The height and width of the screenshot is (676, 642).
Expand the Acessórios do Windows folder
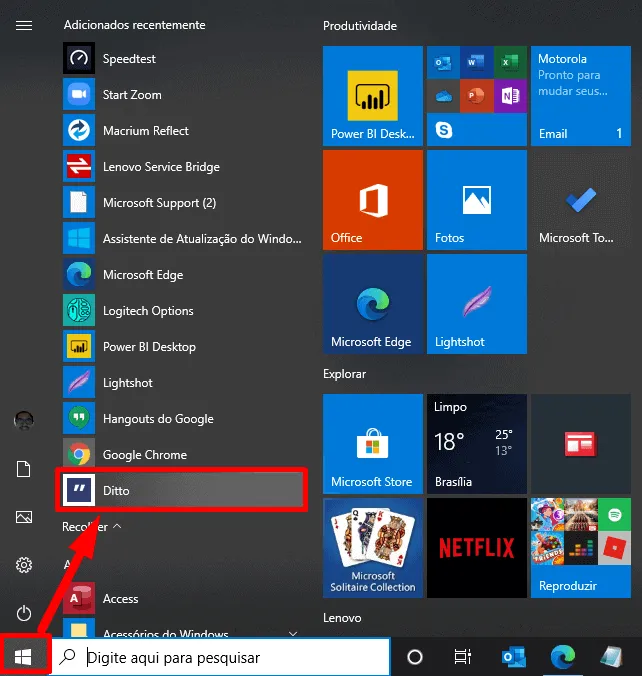pyautogui.click(x=182, y=628)
